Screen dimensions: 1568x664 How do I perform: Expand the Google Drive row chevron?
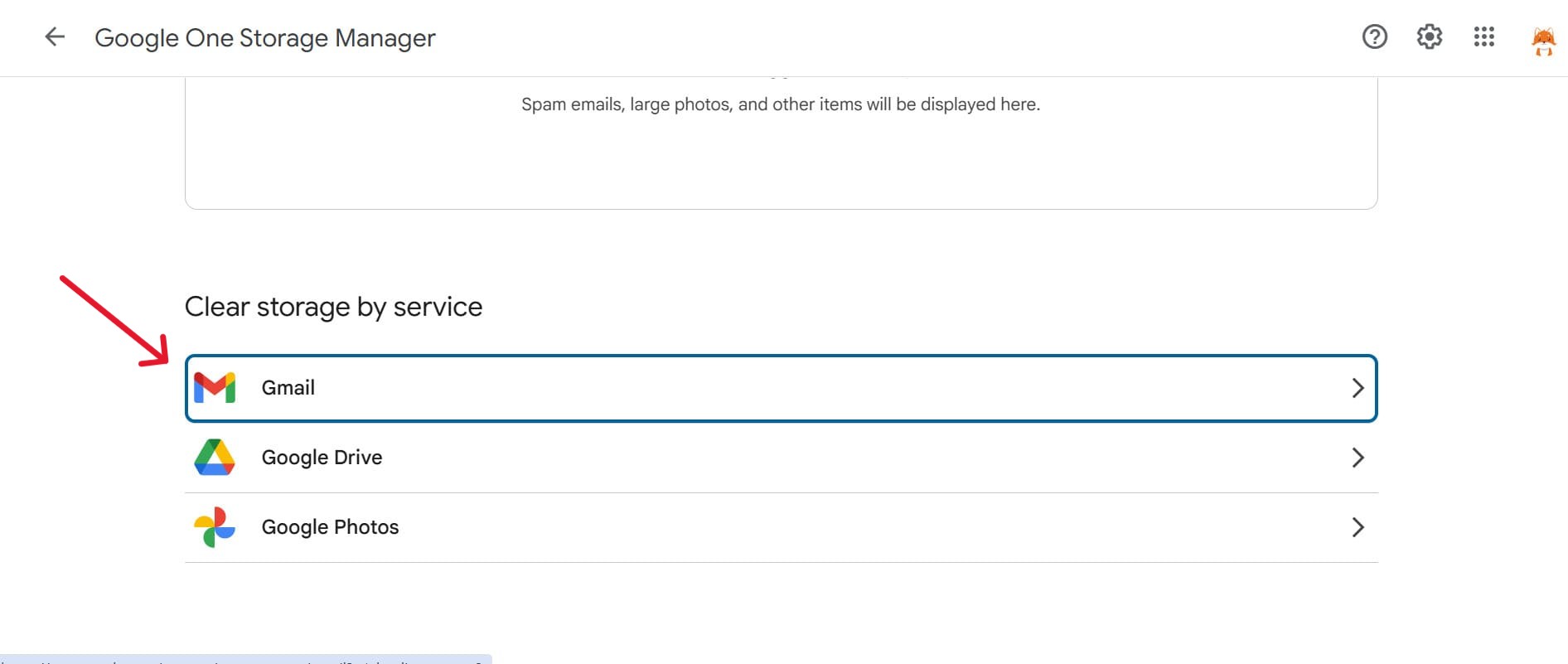tap(1357, 457)
